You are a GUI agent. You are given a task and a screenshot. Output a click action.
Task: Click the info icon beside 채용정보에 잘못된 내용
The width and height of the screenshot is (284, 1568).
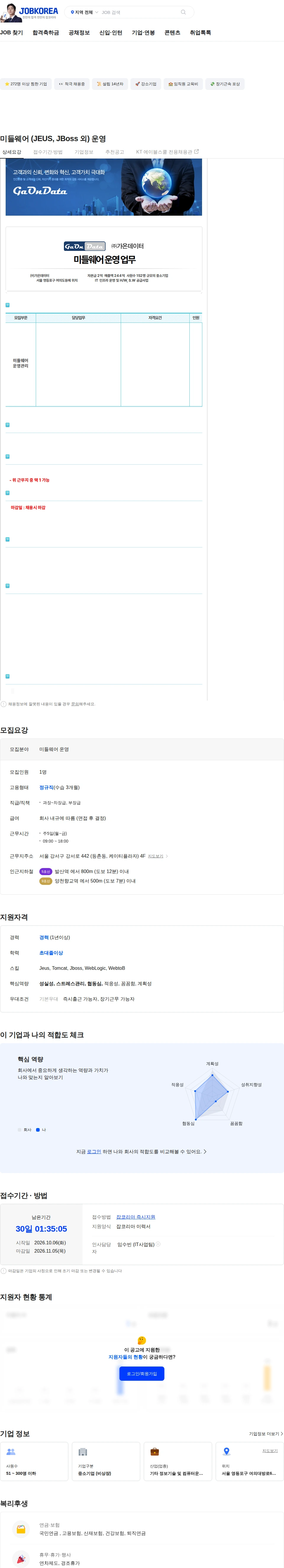click(4, 704)
